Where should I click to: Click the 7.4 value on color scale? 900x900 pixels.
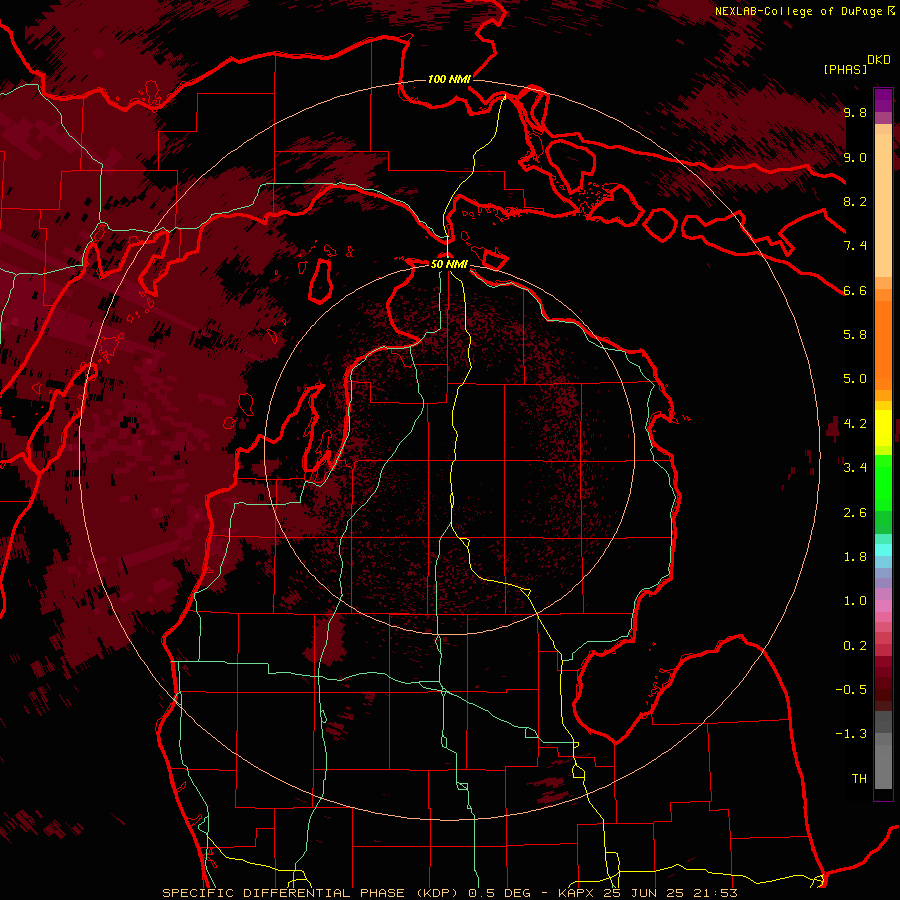click(x=855, y=246)
